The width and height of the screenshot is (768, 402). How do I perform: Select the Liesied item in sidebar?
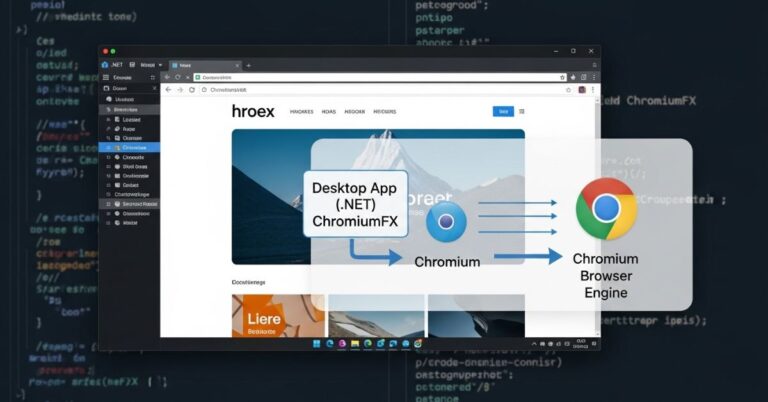[129, 119]
